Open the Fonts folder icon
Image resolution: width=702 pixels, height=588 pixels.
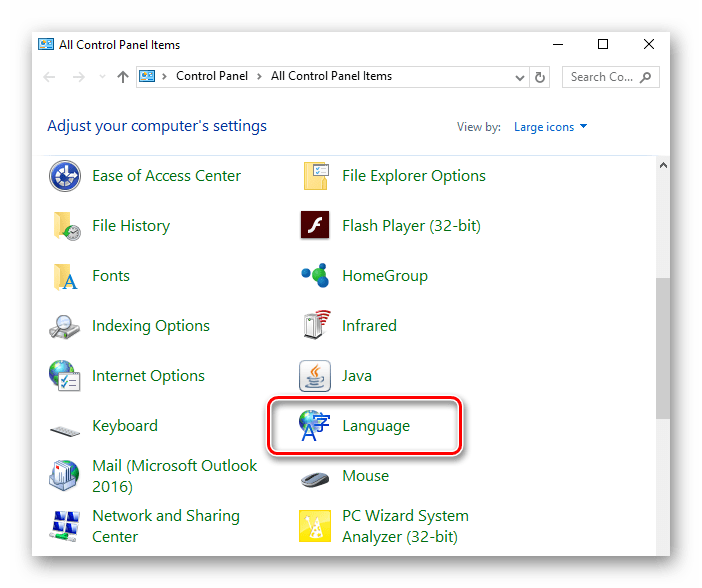[65, 276]
